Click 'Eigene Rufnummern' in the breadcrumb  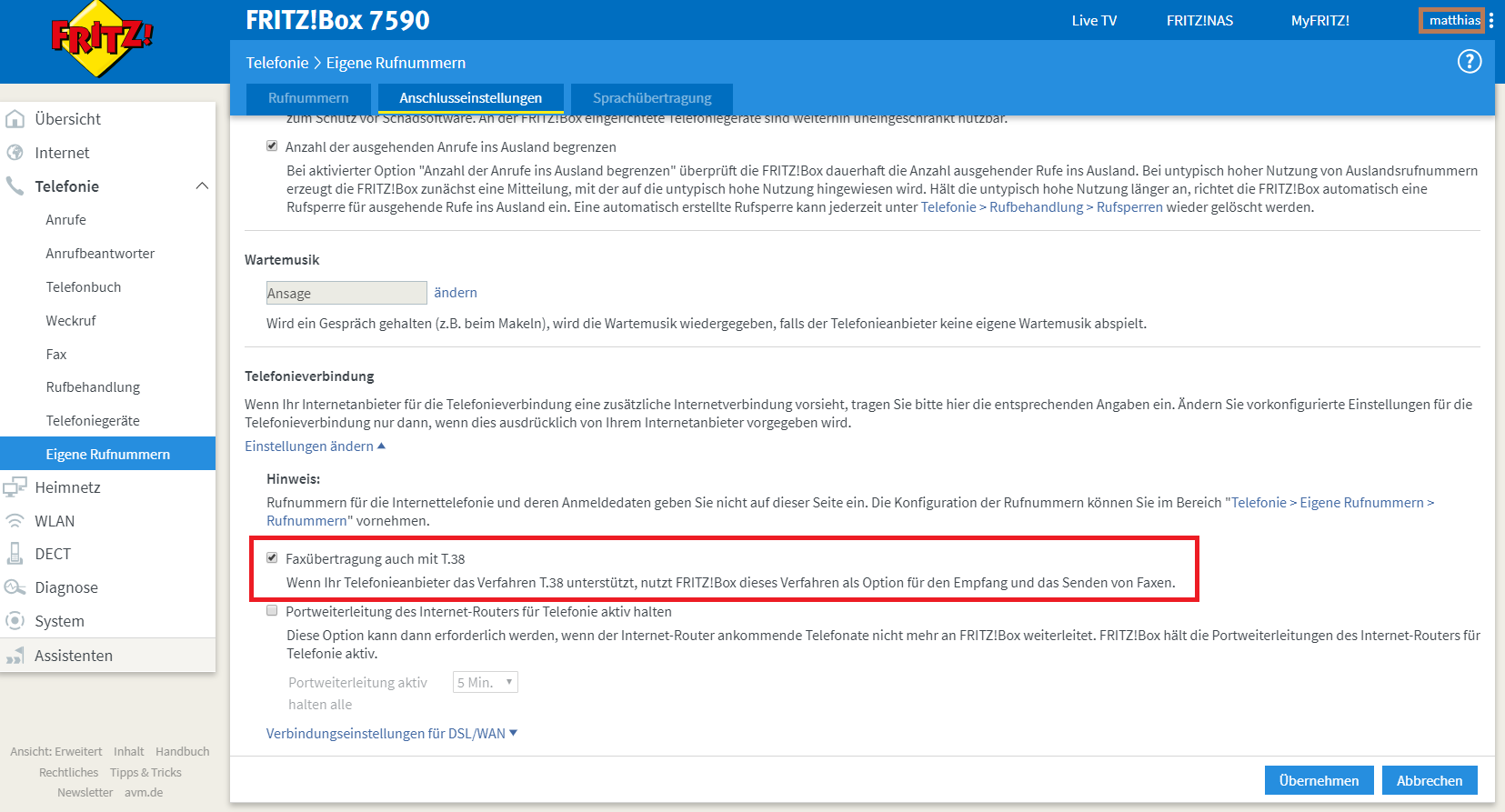(396, 63)
